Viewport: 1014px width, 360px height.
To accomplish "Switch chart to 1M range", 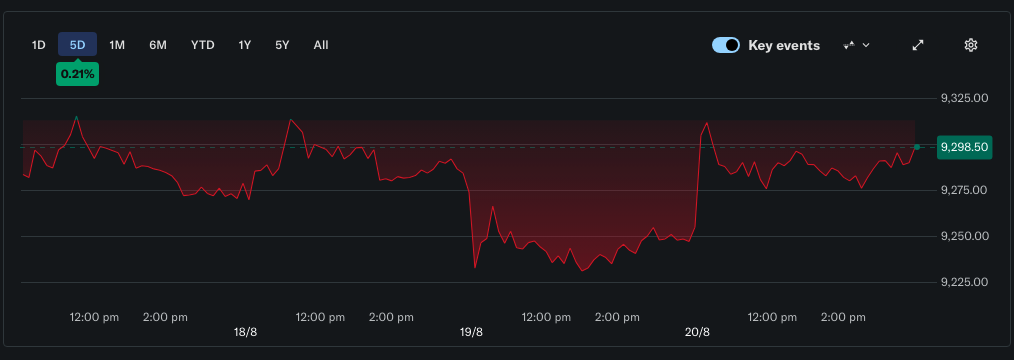I will (117, 45).
